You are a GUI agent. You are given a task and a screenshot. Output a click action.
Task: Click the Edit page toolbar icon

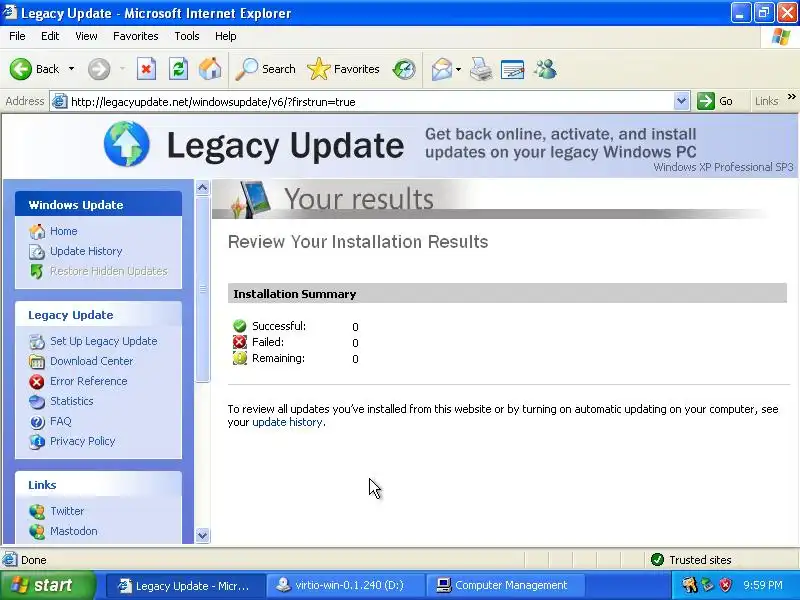tap(513, 69)
